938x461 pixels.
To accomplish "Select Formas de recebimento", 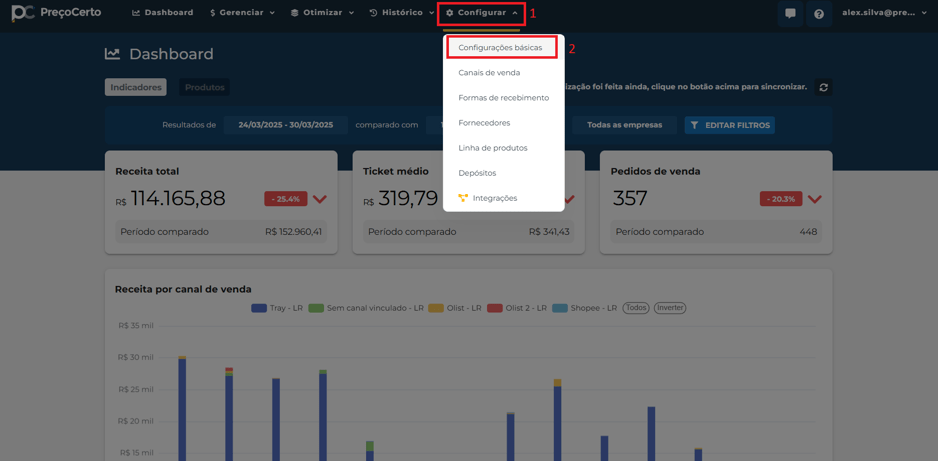I will 504,97.
